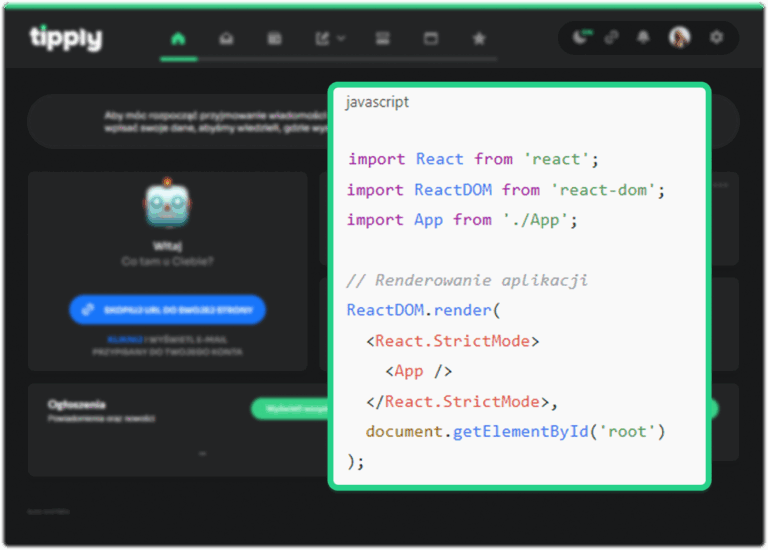768x550 pixels.
Task: Open notifications bell icon
Action: (643, 37)
